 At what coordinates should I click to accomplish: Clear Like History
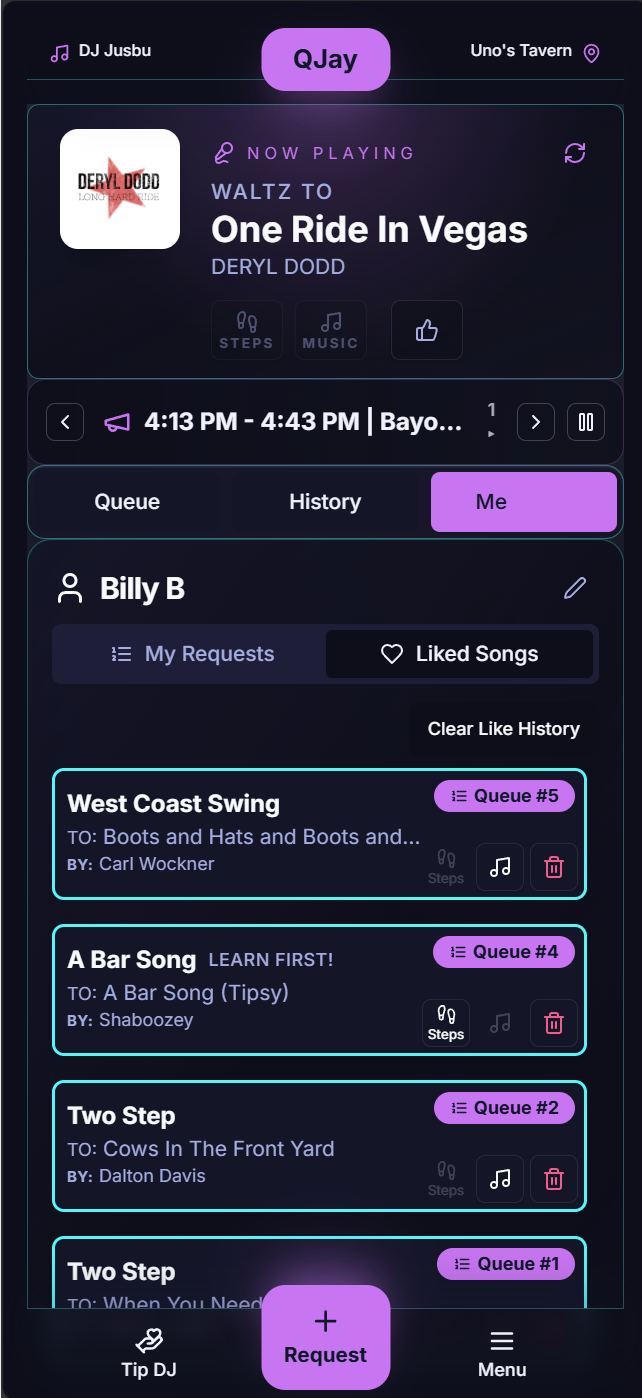tap(503, 728)
